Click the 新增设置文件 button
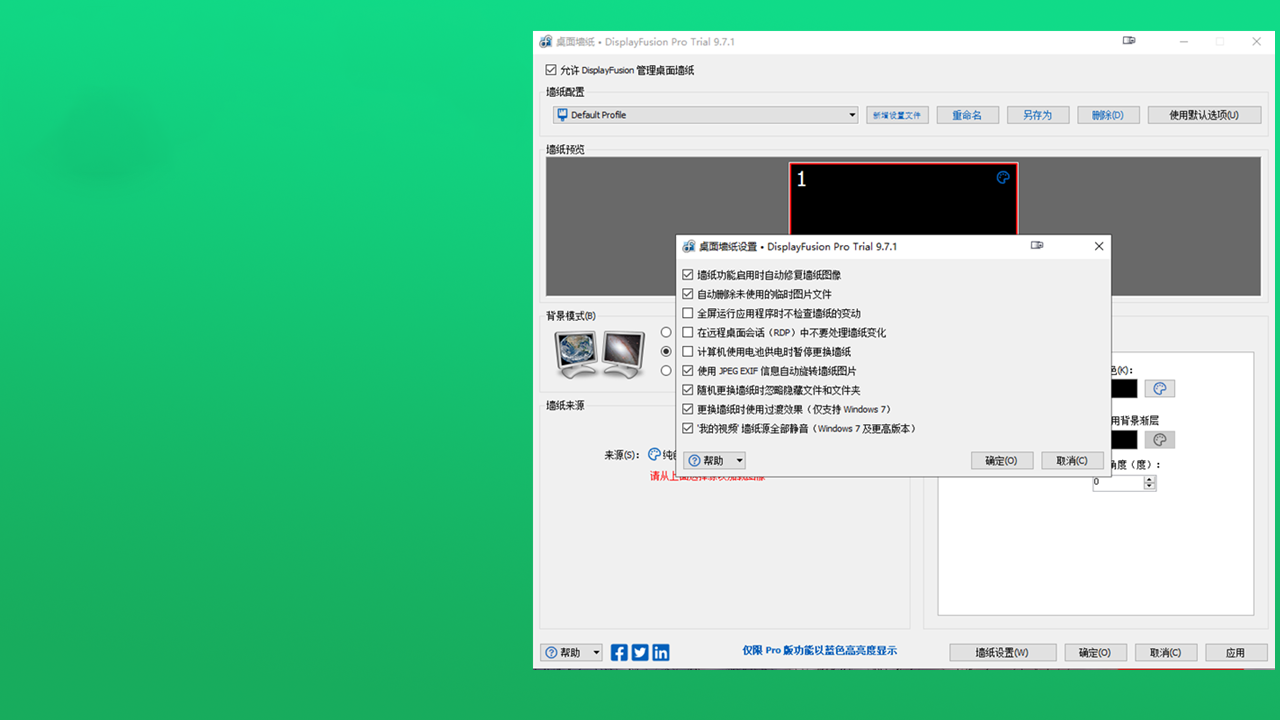Screen dimensions: 1280x720 pos(897,115)
